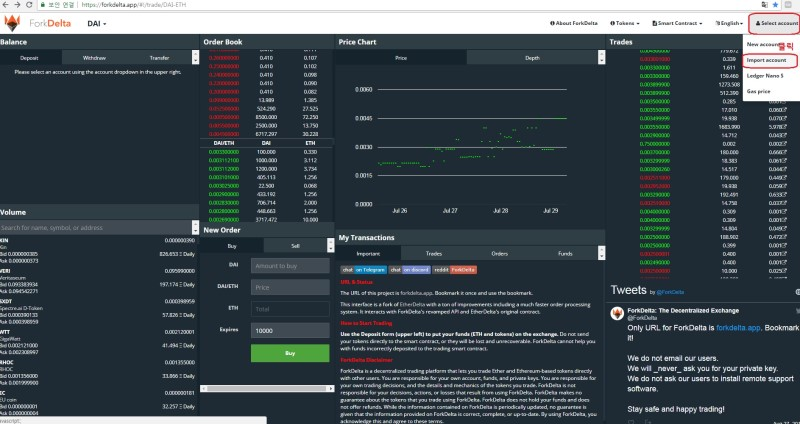The height and width of the screenshot is (424, 800).
Task: Switch to the Withdraw tab
Action: (x=94, y=58)
